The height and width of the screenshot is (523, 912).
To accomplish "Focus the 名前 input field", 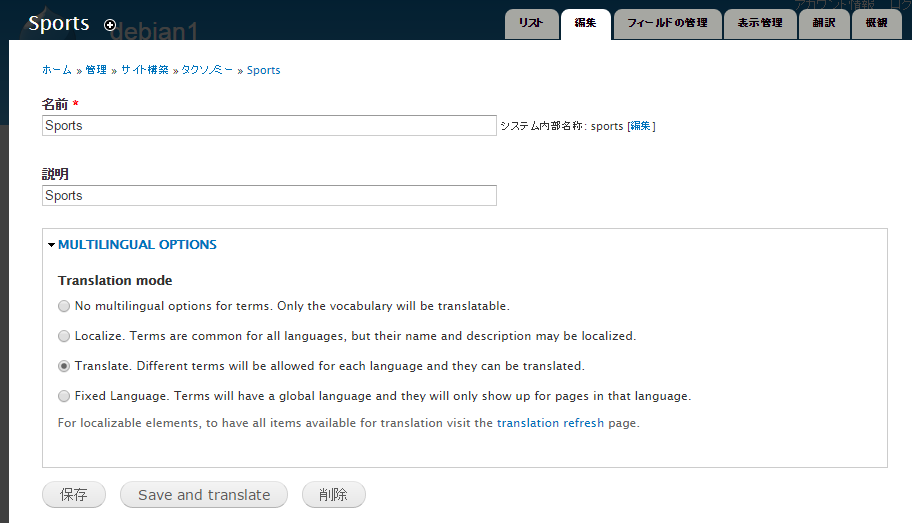I will [269, 126].
